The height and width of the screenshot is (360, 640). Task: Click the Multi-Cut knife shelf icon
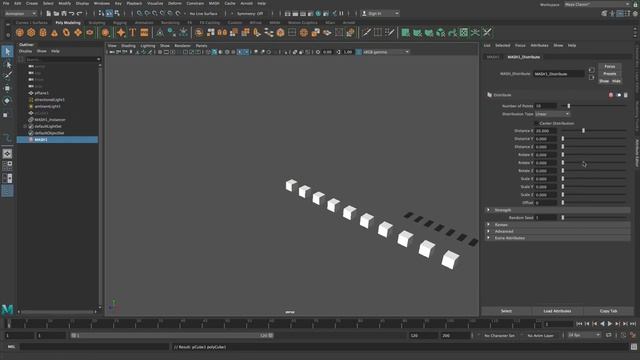pos(366,32)
